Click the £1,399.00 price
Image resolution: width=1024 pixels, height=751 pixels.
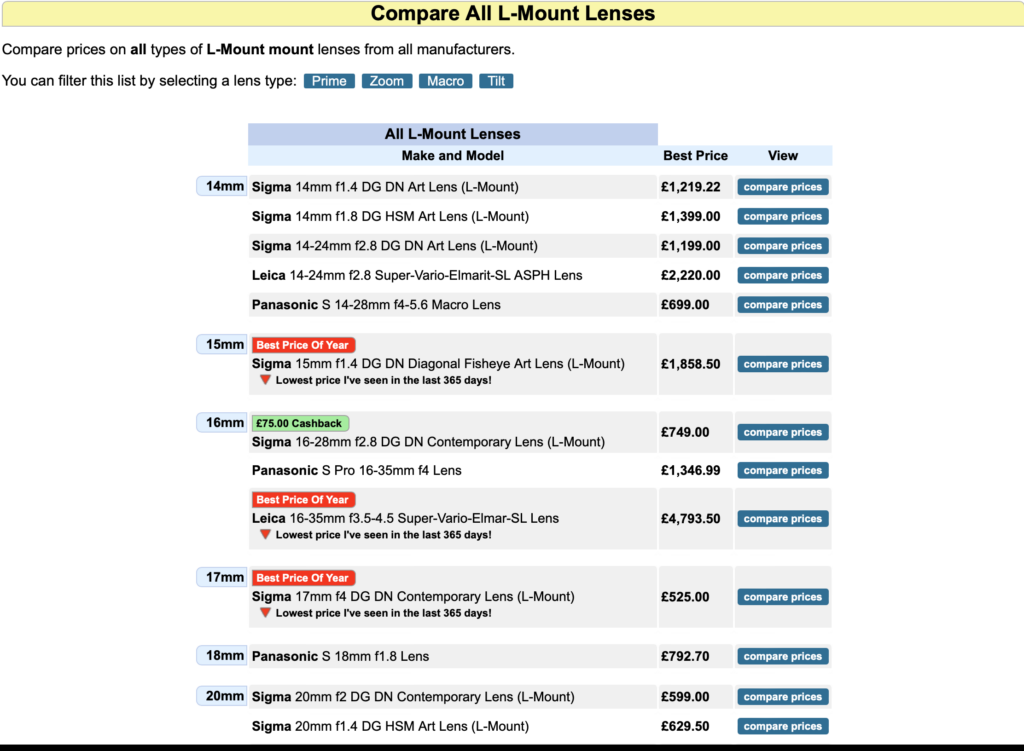click(691, 216)
